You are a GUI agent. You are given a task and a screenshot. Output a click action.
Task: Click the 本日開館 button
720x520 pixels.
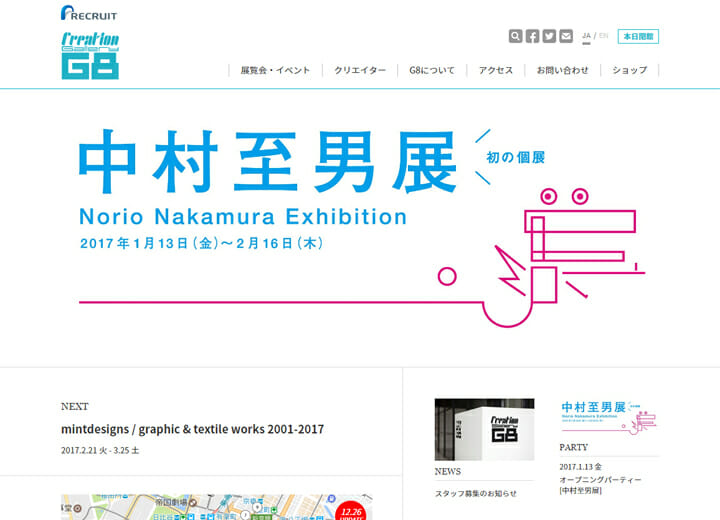(x=638, y=36)
